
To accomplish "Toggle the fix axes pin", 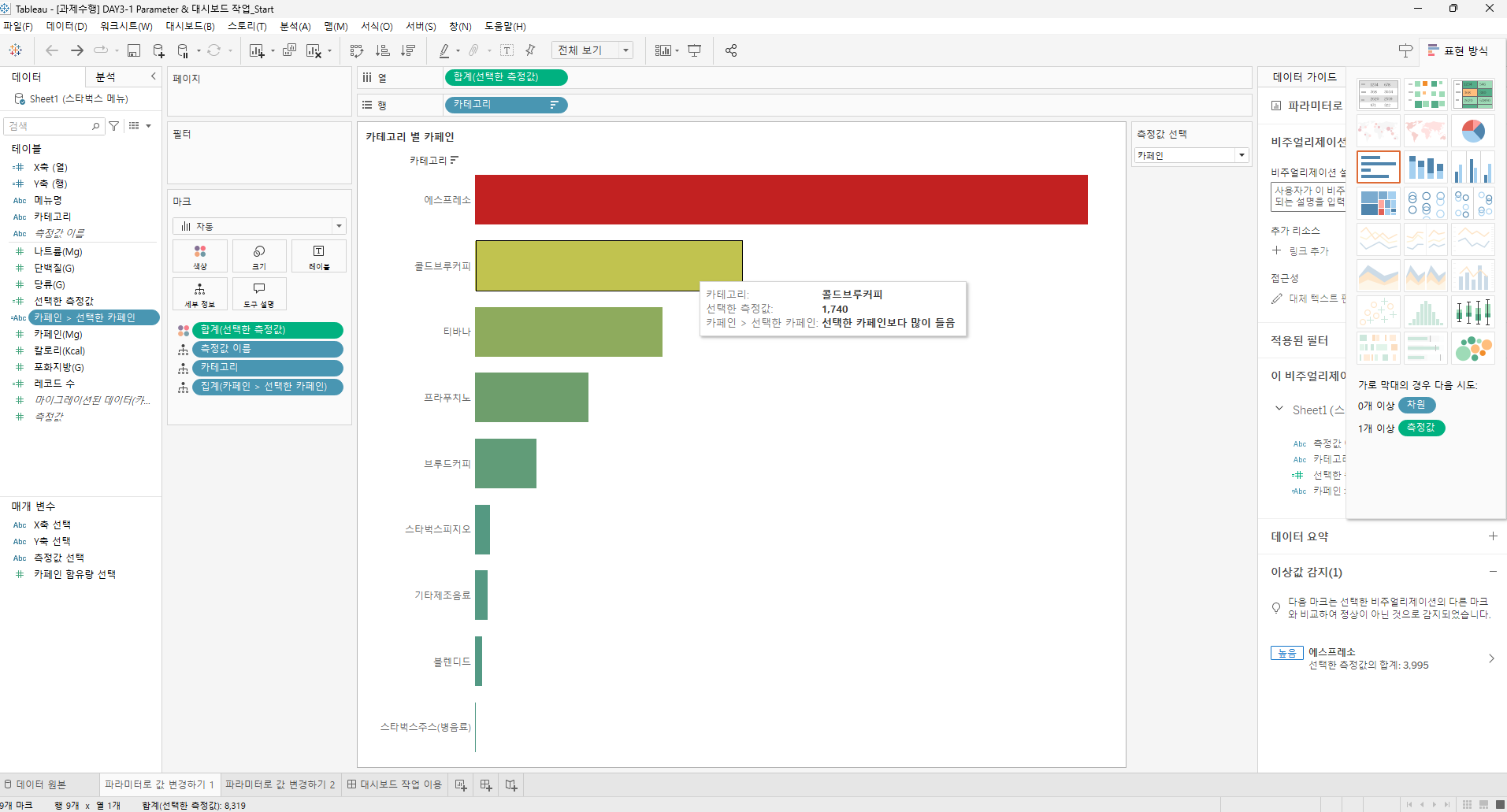I will click(530, 50).
